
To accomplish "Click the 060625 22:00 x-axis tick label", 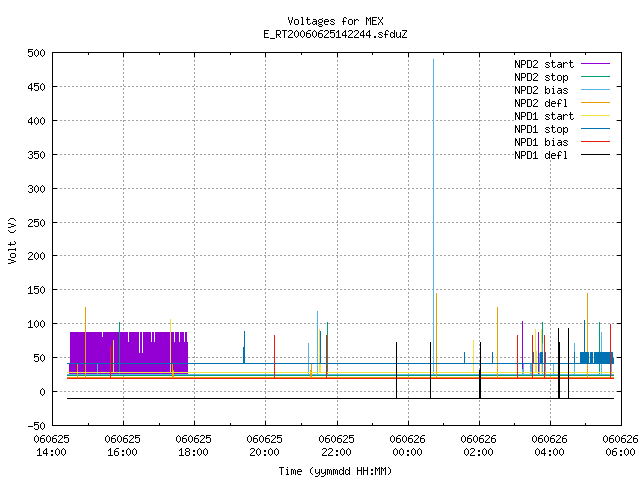I will coord(336,446).
